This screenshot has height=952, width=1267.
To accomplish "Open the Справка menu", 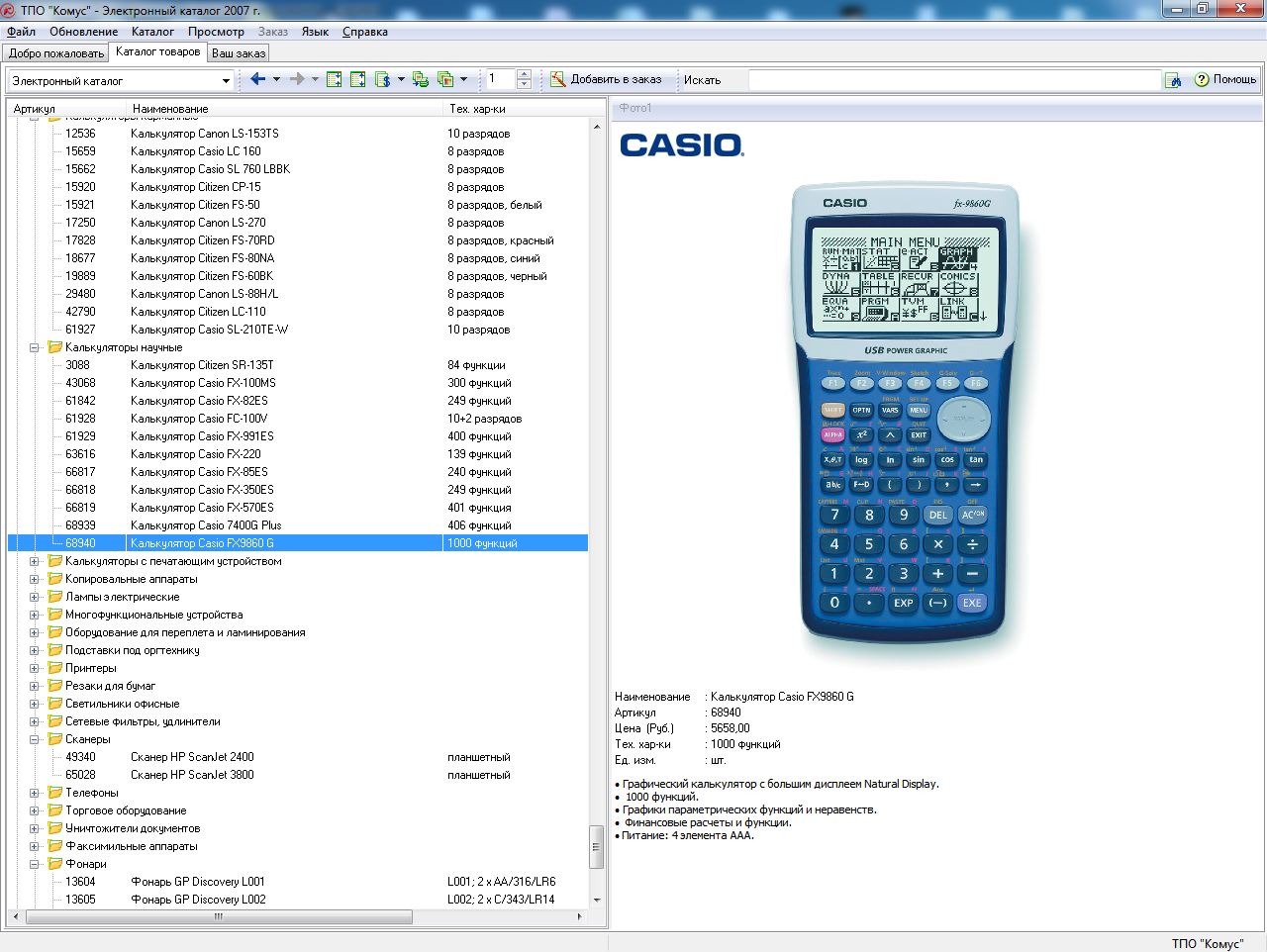I will coord(365,32).
